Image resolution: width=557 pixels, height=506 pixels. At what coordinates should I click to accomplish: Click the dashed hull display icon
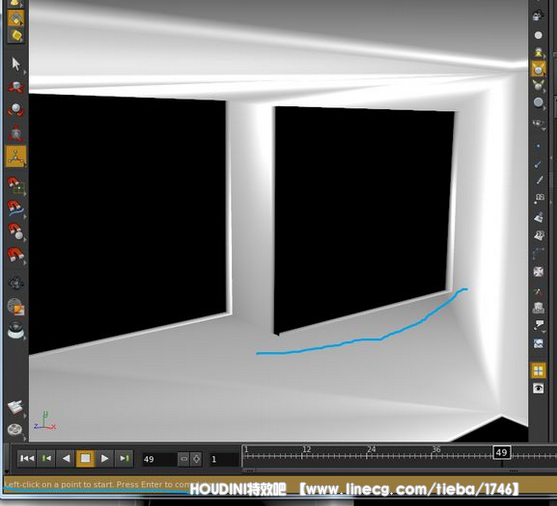[539, 253]
